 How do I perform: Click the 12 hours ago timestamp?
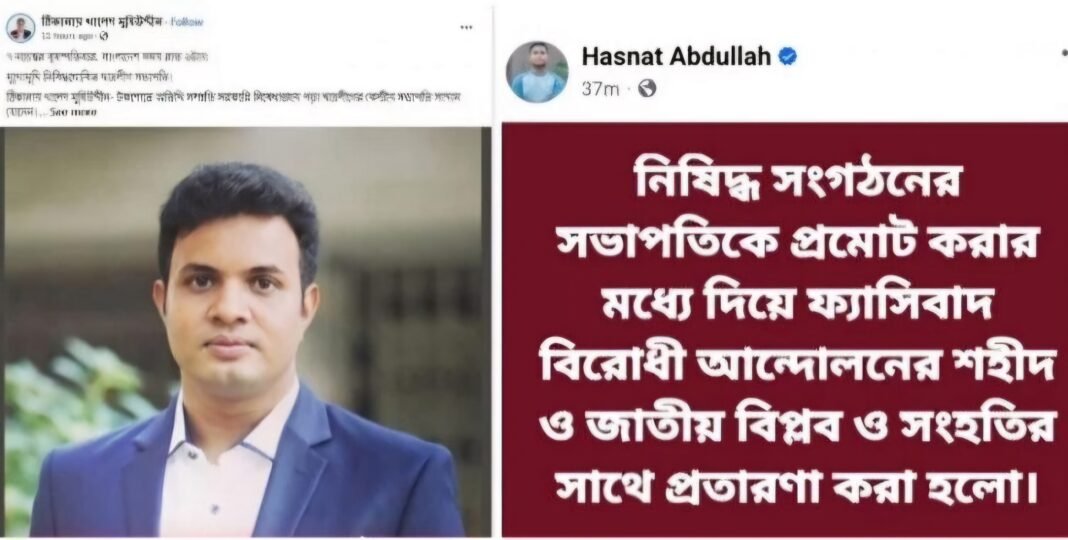(68, 35)
